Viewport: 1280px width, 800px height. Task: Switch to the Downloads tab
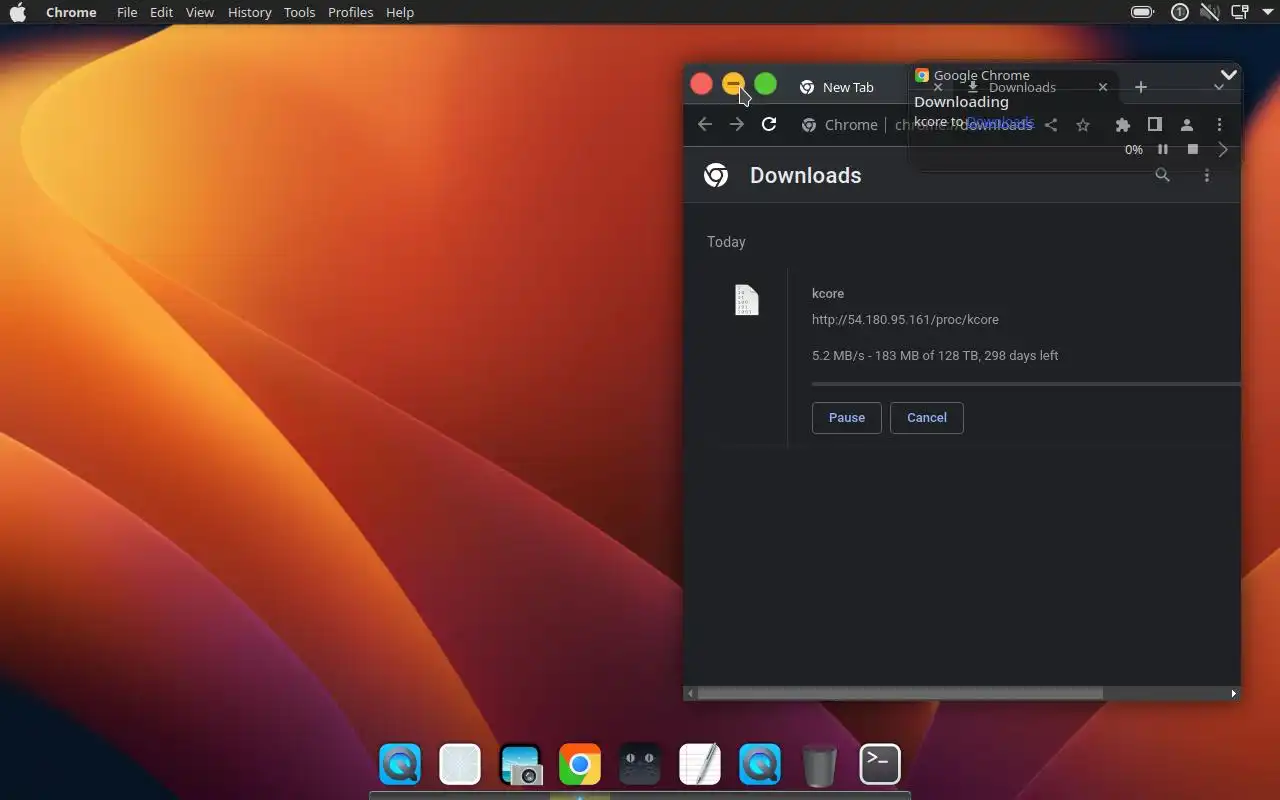tap(1022, 88)
